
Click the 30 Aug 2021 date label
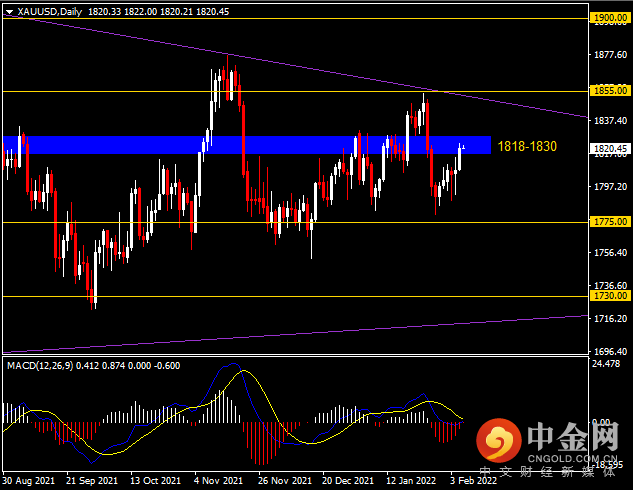point(28,481)
